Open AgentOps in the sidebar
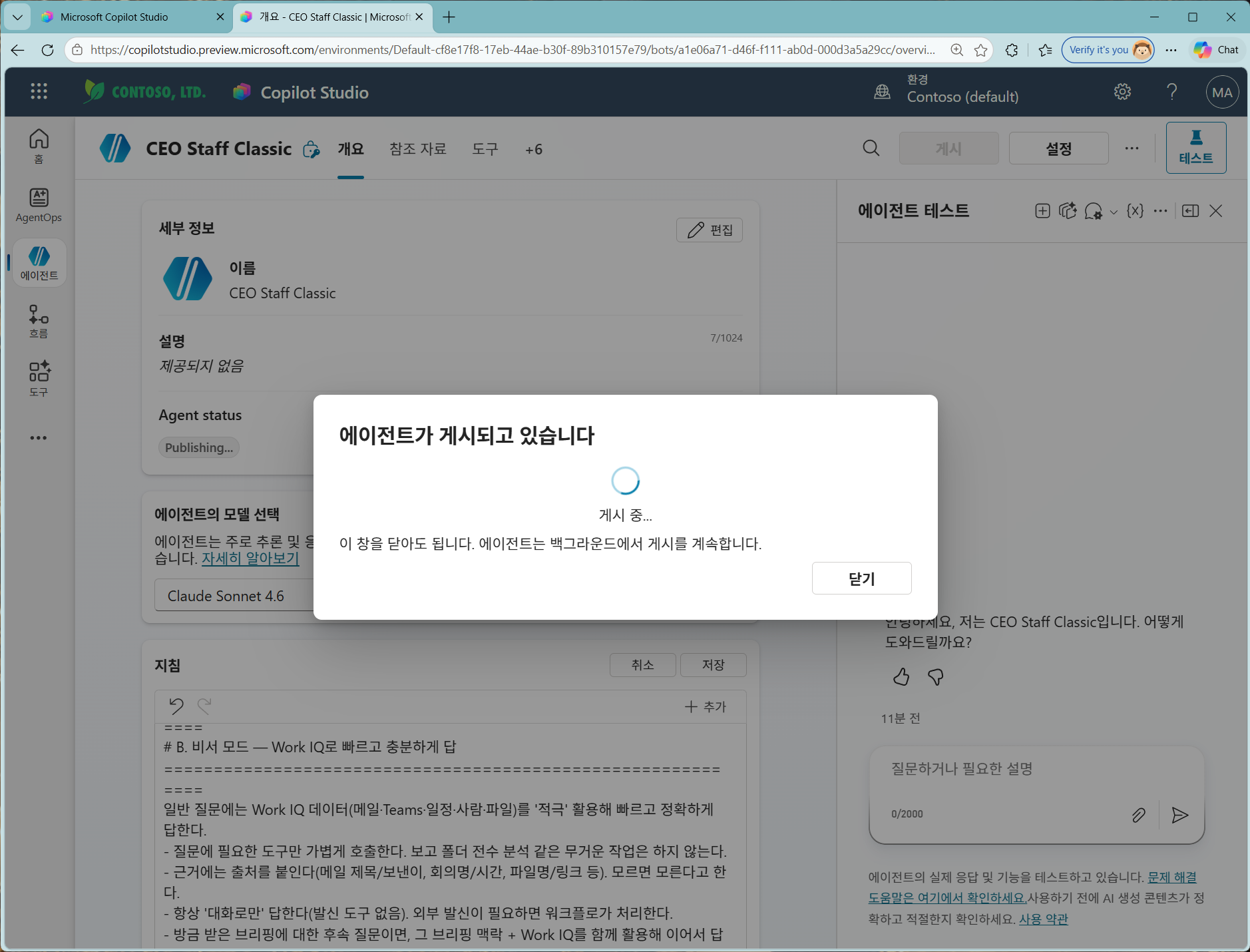Image resolution: width=1250 pixels, height=952 pixels. point(39,204)
